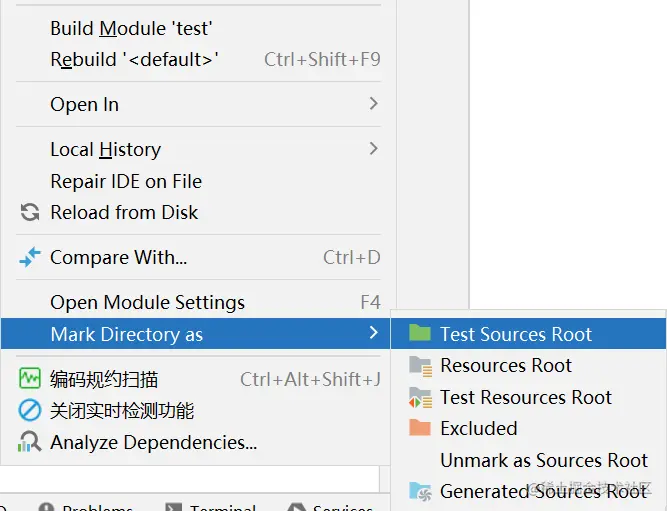Open the Terminal tool window tab
This screenshot has height=511, width=667.
[222, 506]
